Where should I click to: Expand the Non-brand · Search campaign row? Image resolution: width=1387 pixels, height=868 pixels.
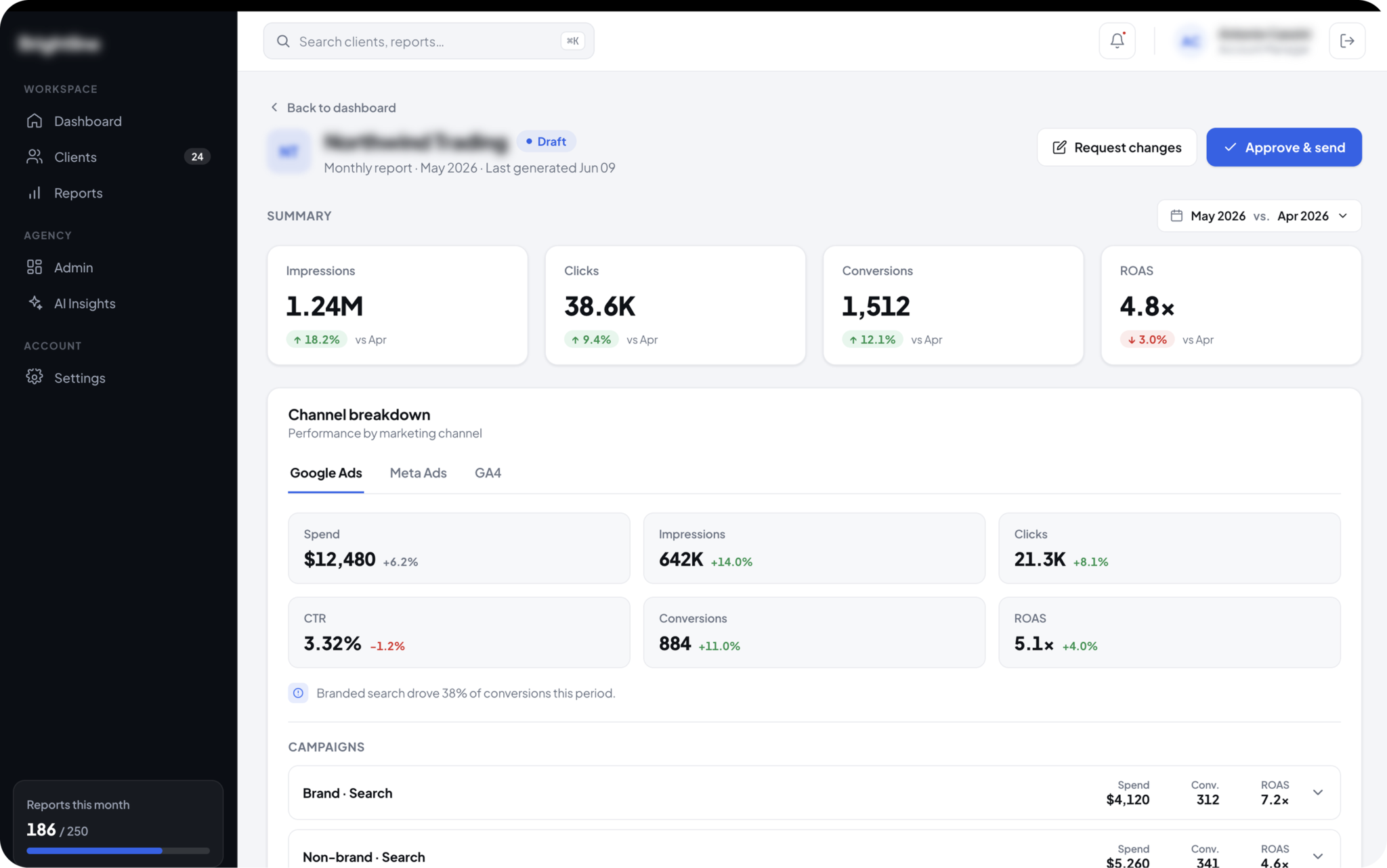tap(1317, 856)
